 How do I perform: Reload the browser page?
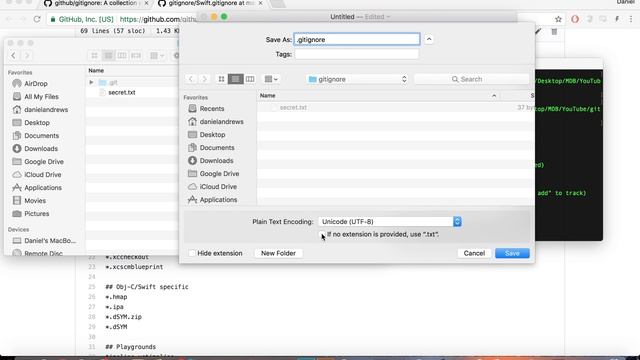37,19
